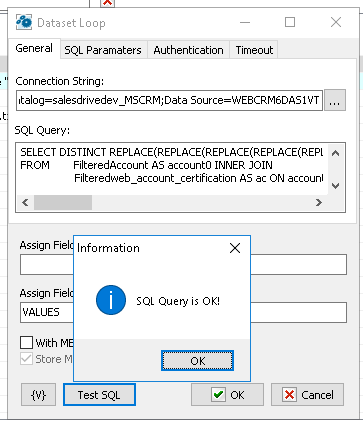Click the 'SQL Query:' label

coord(42,130)
